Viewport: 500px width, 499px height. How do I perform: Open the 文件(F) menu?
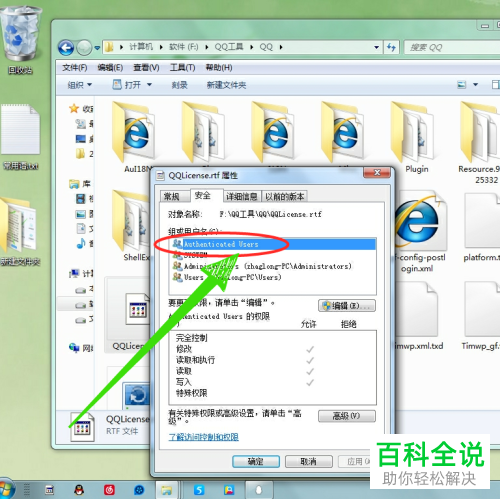click(75, 68)
